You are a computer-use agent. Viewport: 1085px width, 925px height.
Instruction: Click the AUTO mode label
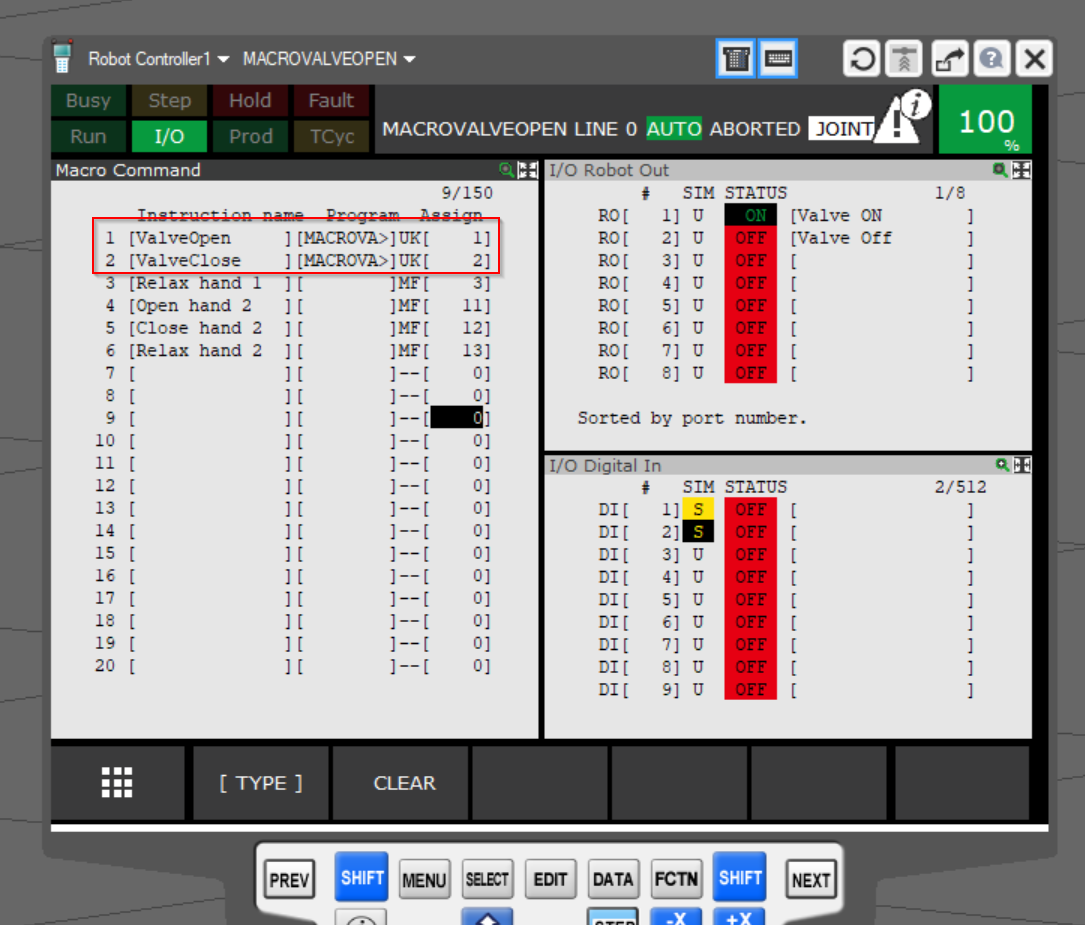(x=673, y=129)
